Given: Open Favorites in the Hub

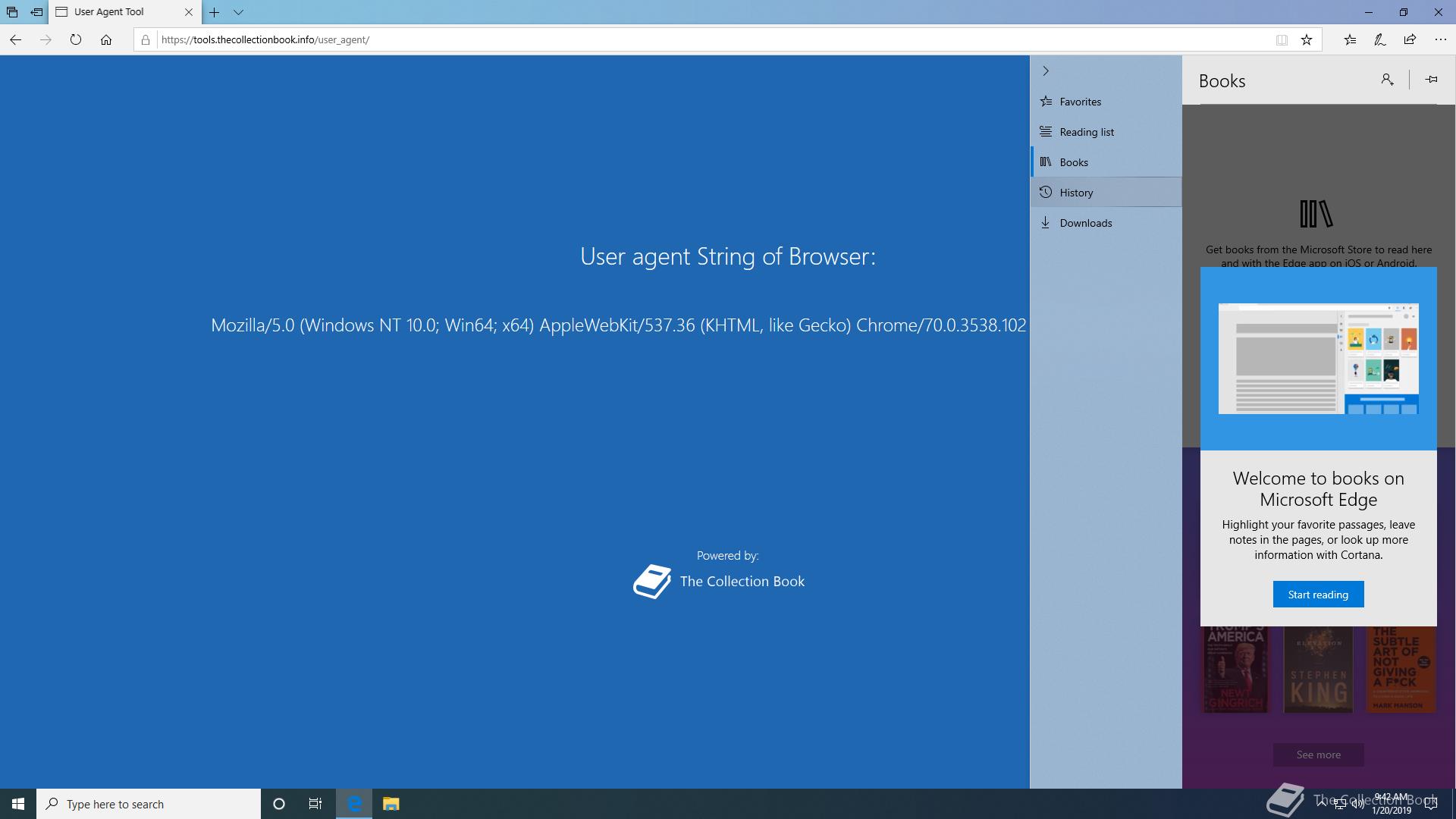Looking at the screenshot, I should pyautogui.click(x=1106, y=102).
